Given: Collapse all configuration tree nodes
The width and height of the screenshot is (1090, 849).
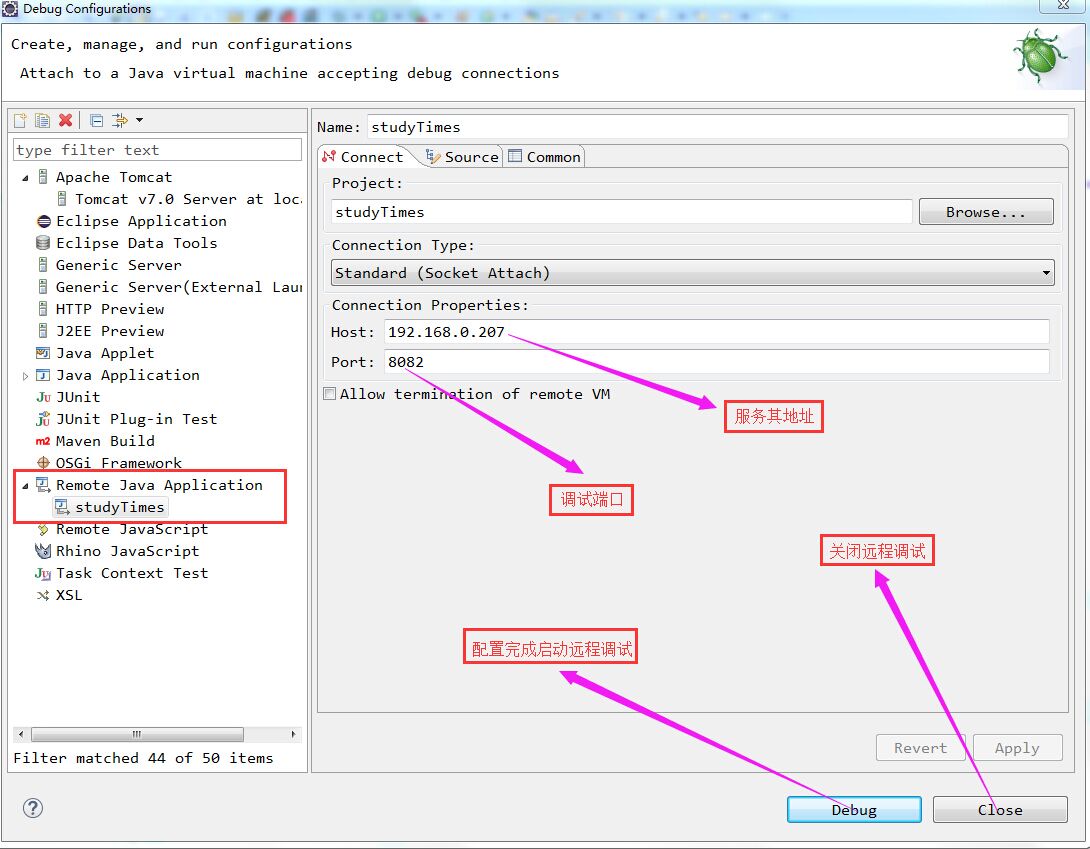Looking at the screenshot, I should 97,120.
